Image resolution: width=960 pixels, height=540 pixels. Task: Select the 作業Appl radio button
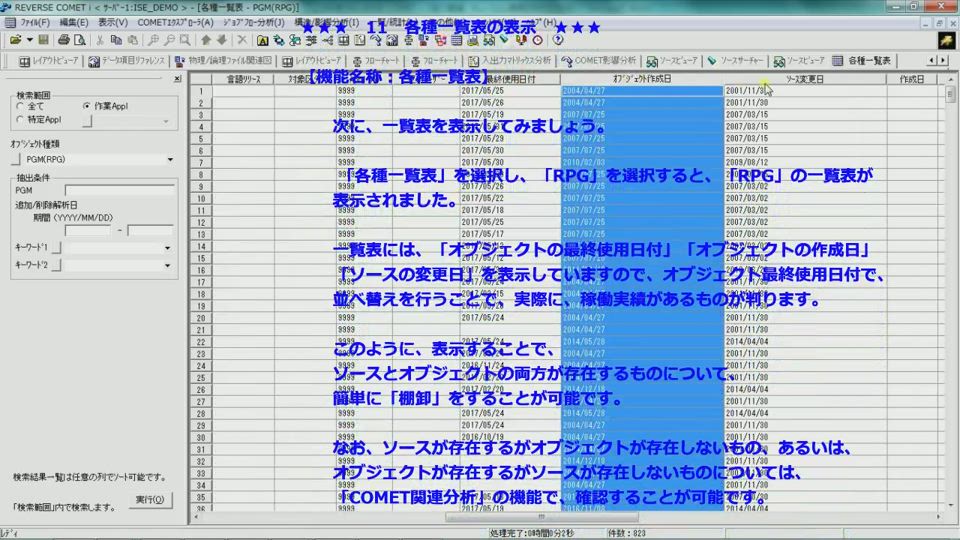(87, 106)
